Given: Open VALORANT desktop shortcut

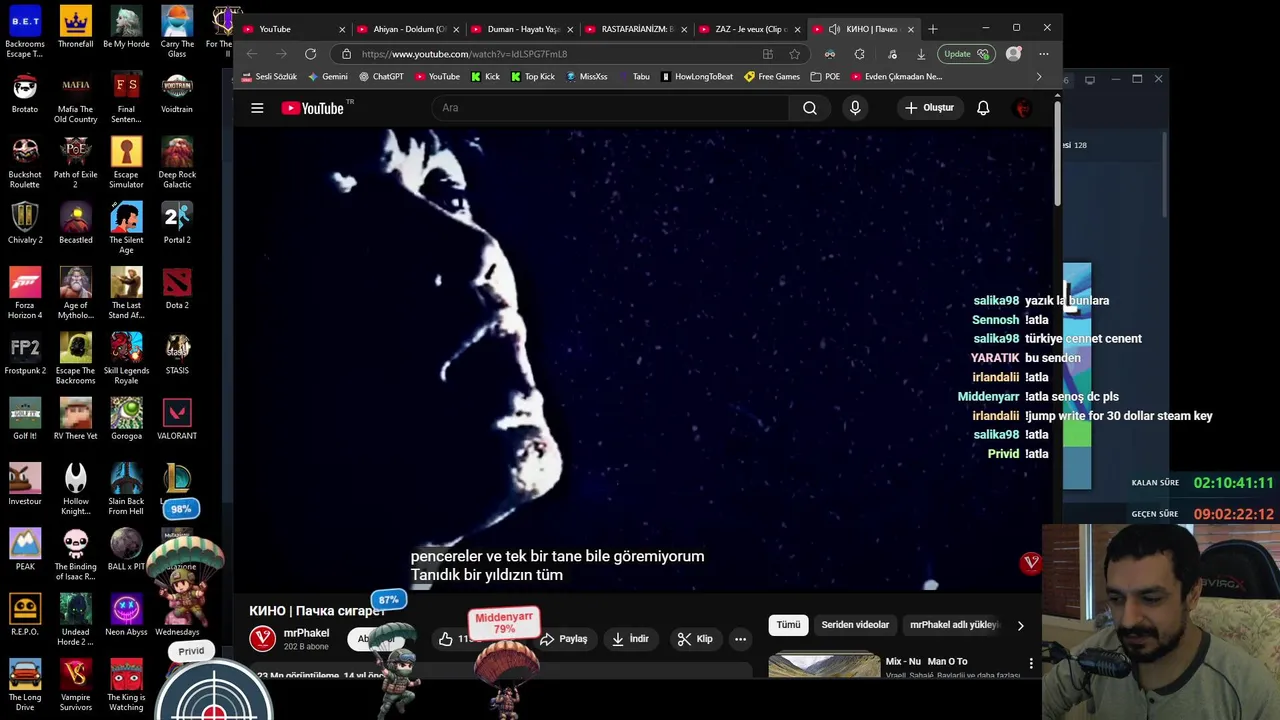Looking at the screenshot, I should point(177,419).
